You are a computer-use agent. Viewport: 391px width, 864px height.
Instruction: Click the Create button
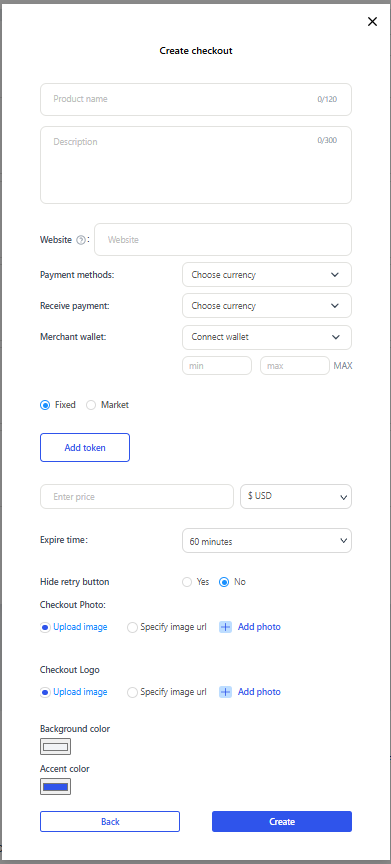tap(282, 822)
